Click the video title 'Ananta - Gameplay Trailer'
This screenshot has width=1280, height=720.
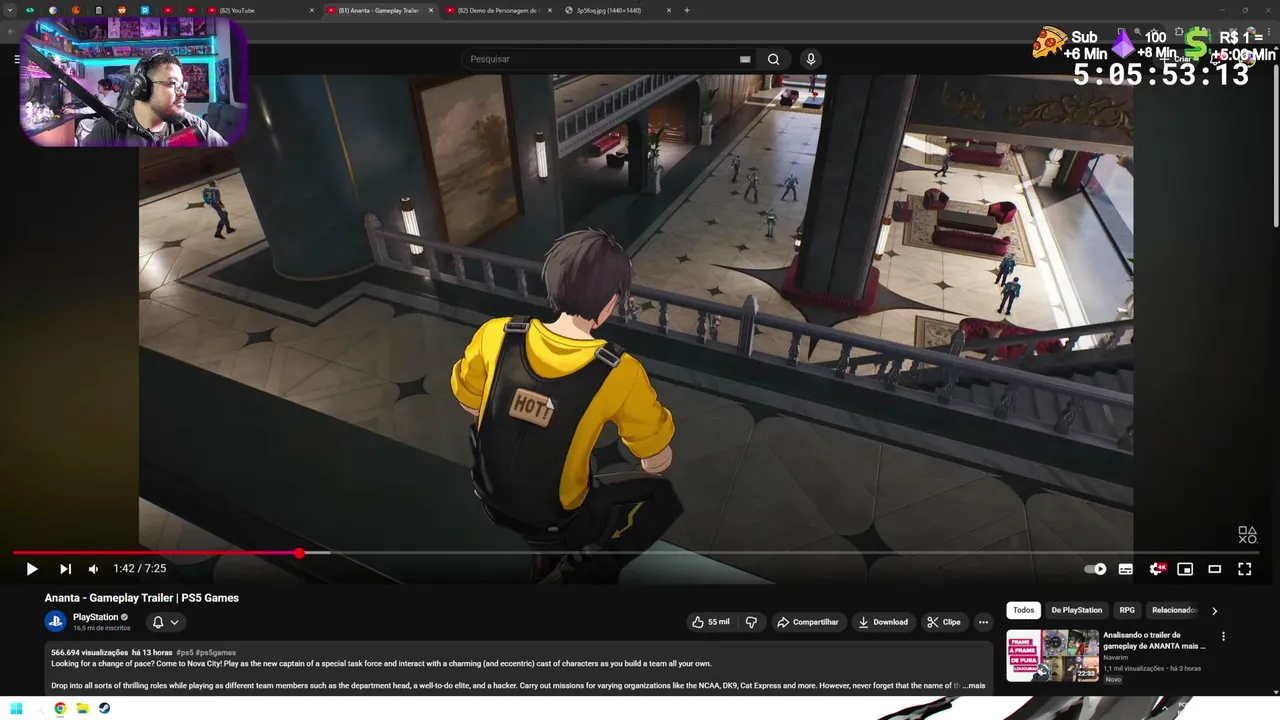pyautogui.click(x=142, y=598)
